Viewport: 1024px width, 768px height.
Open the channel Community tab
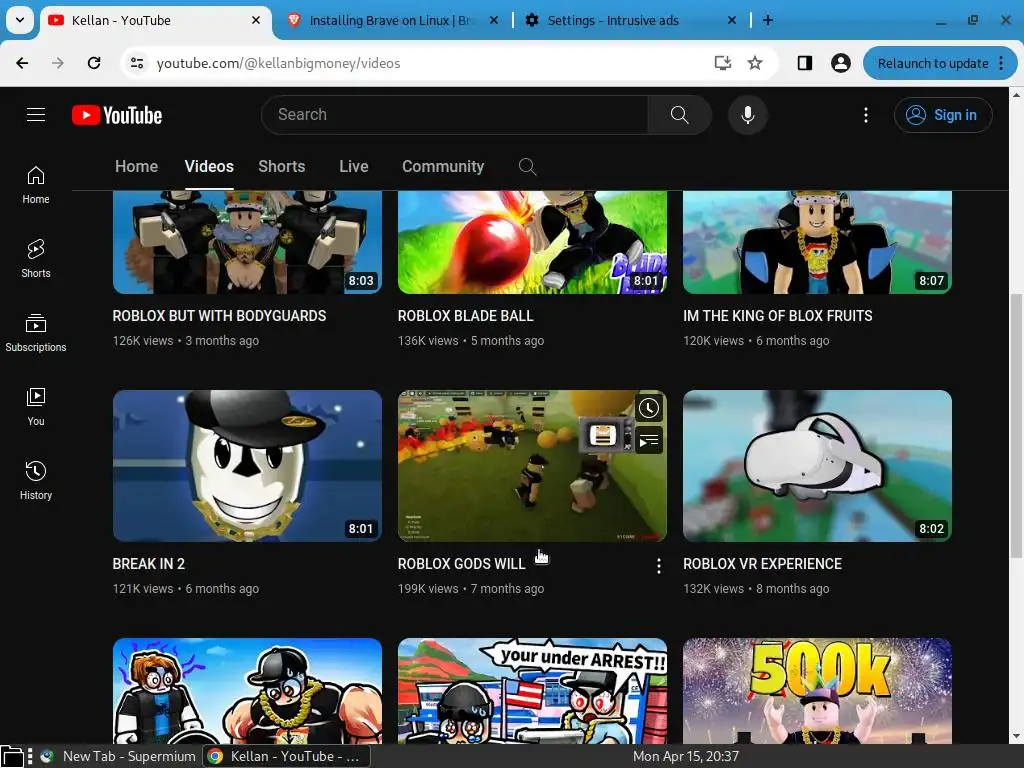(x=443, y=167)
